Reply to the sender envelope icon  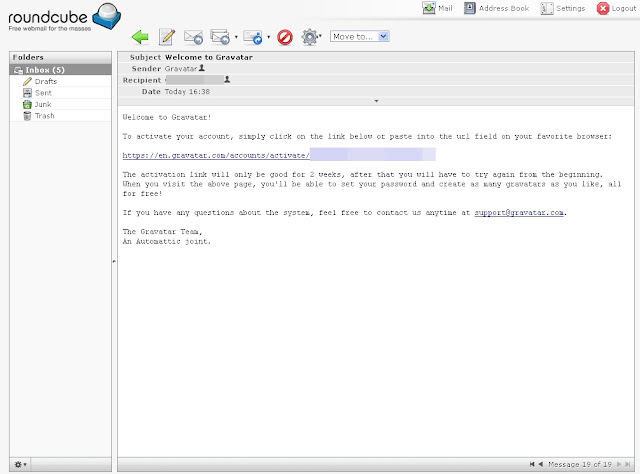pos(193,37)
